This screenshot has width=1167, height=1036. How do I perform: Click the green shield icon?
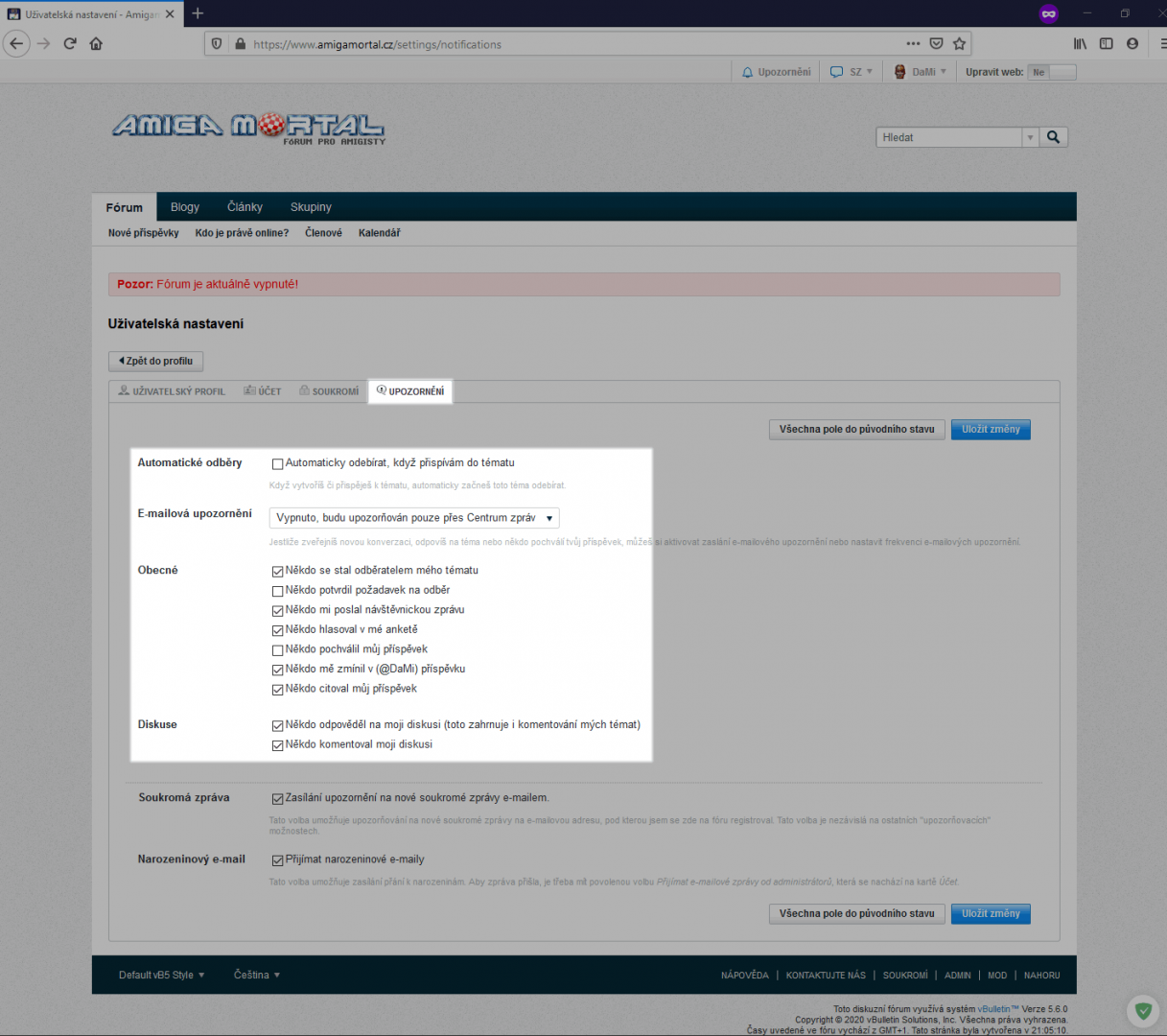click(1142, 1010)
